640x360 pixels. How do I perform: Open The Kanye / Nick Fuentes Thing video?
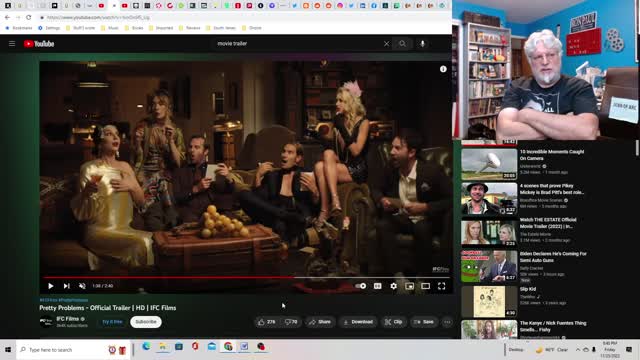coord(553,326)
